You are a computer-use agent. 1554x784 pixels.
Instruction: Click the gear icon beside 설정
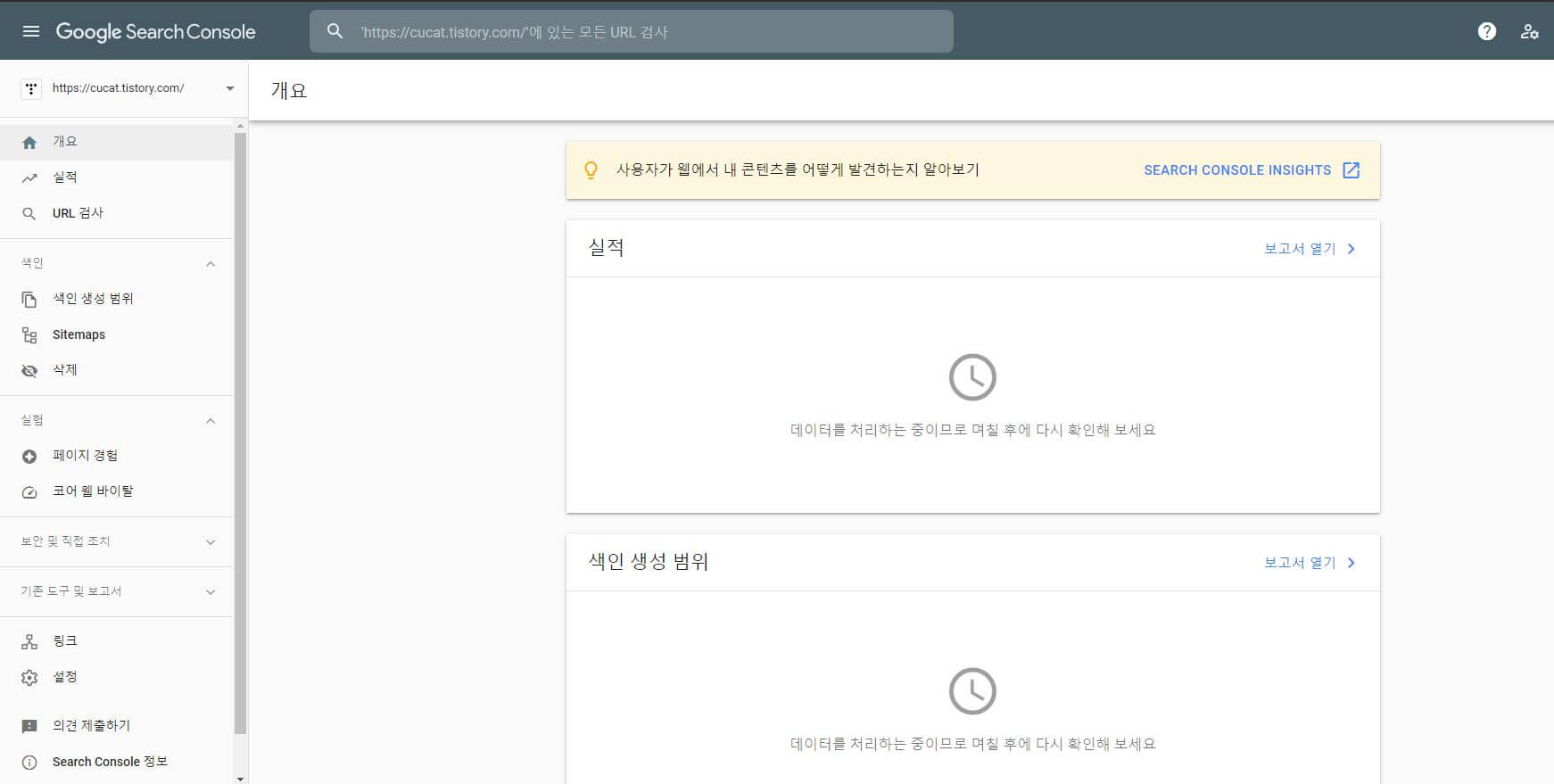click(x=29, y=678)
